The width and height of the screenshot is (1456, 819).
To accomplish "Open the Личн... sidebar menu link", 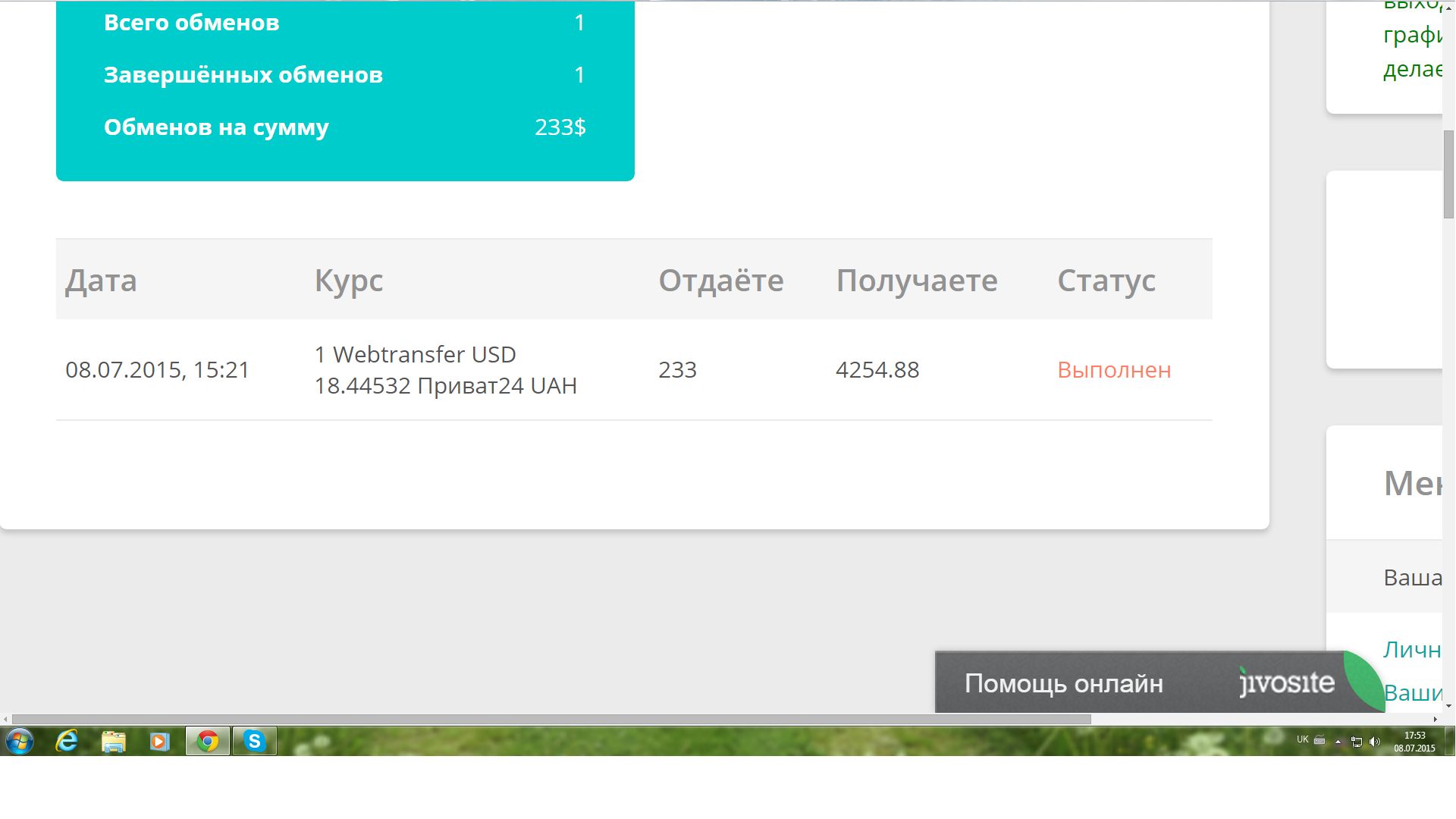I will 1411,650.
